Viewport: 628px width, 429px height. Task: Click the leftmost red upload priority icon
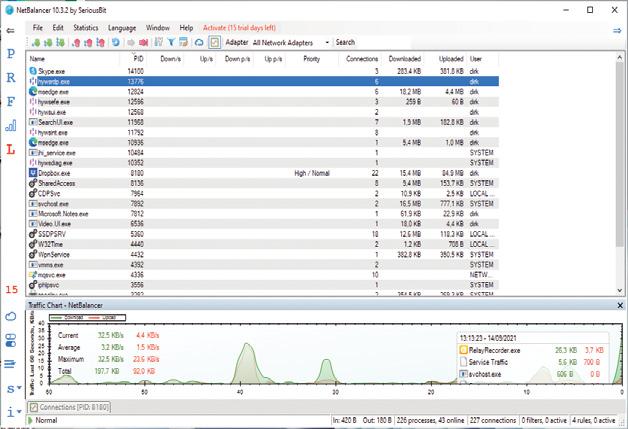pyautogui.click(x=76, y=42)
